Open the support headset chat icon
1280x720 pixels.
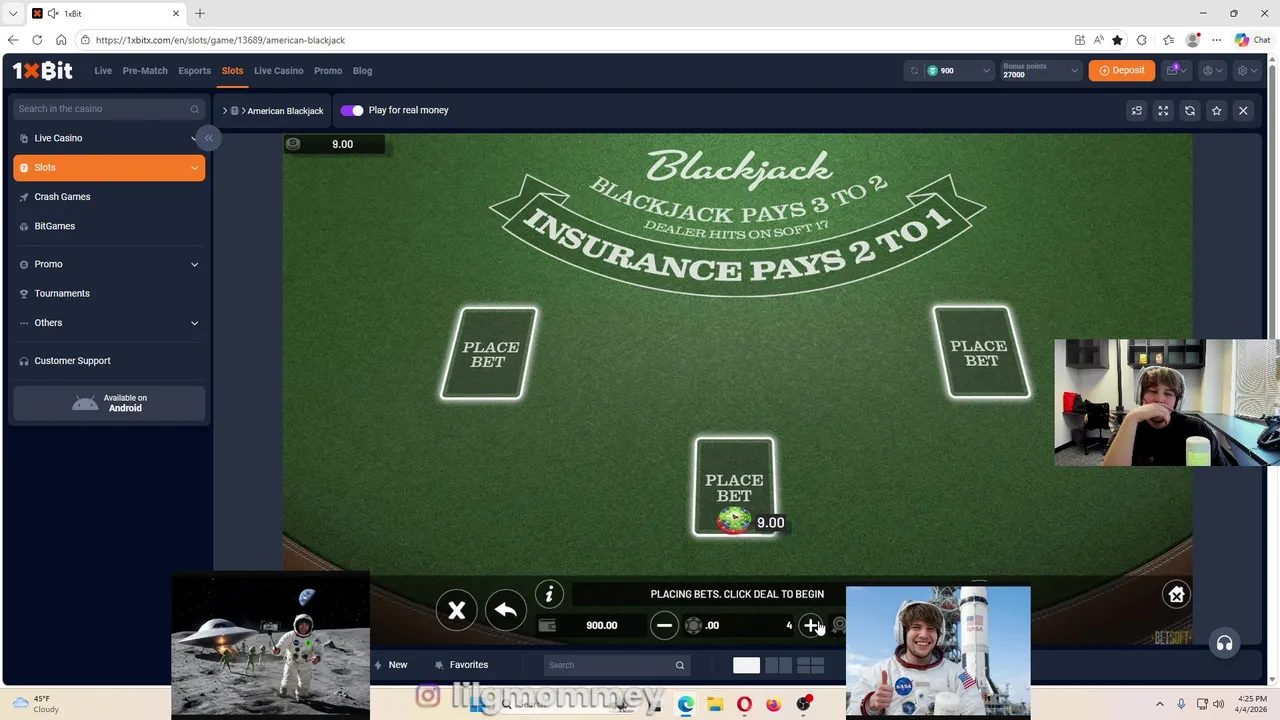pyautogui.click(x=1224, y=643)
